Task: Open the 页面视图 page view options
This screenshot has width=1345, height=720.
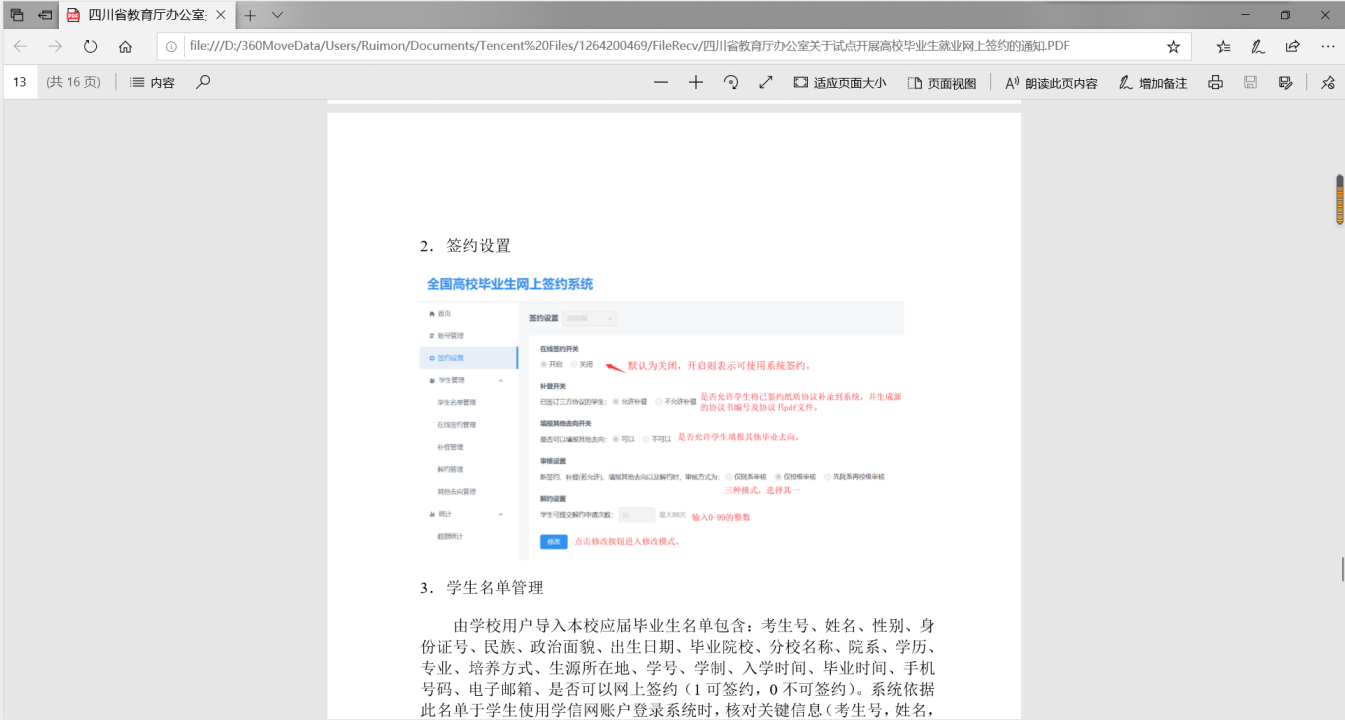Action: pos(942,83)
